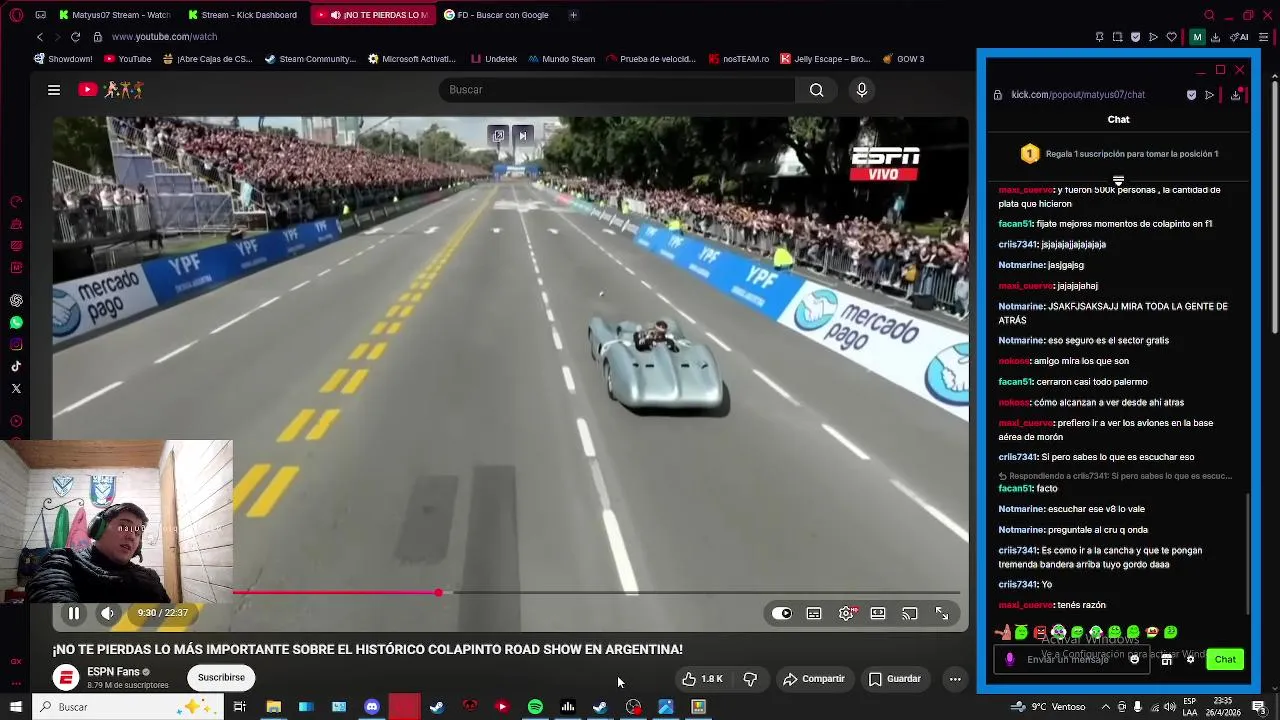Mute the video volume
1280x720 pixels.
(x=108, y=613)
